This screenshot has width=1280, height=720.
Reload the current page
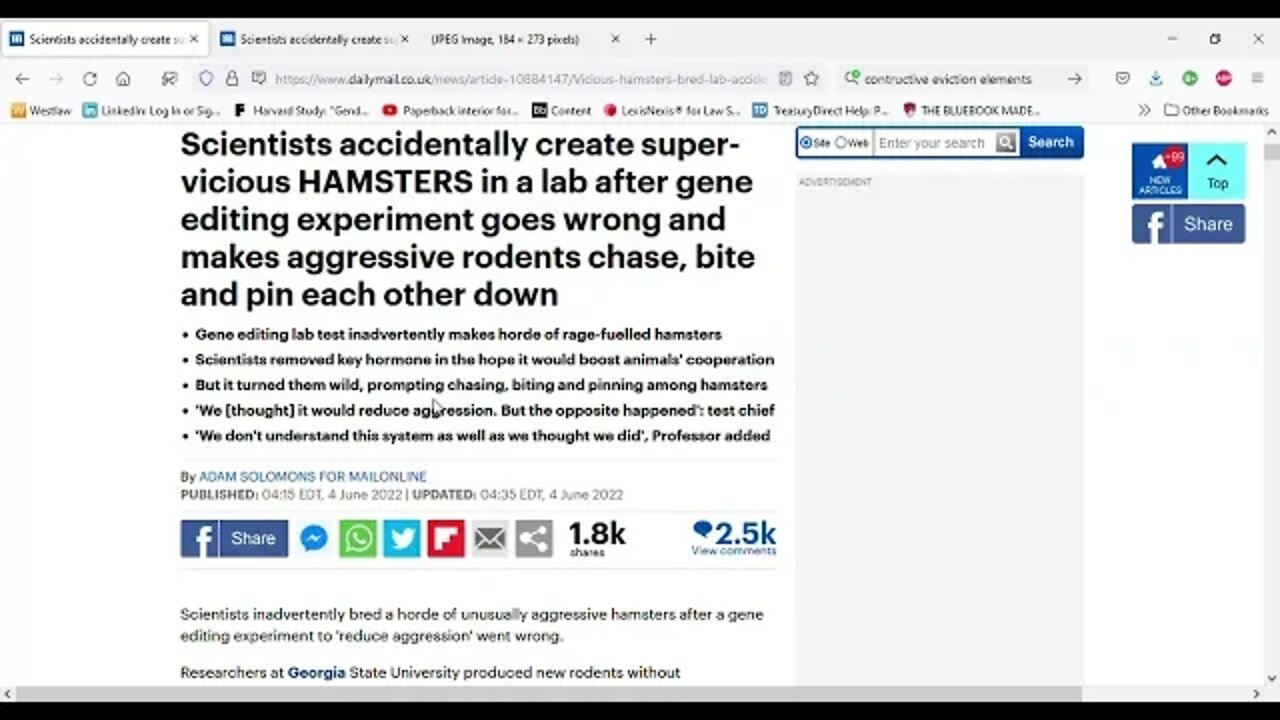click(x=89, y=79)
